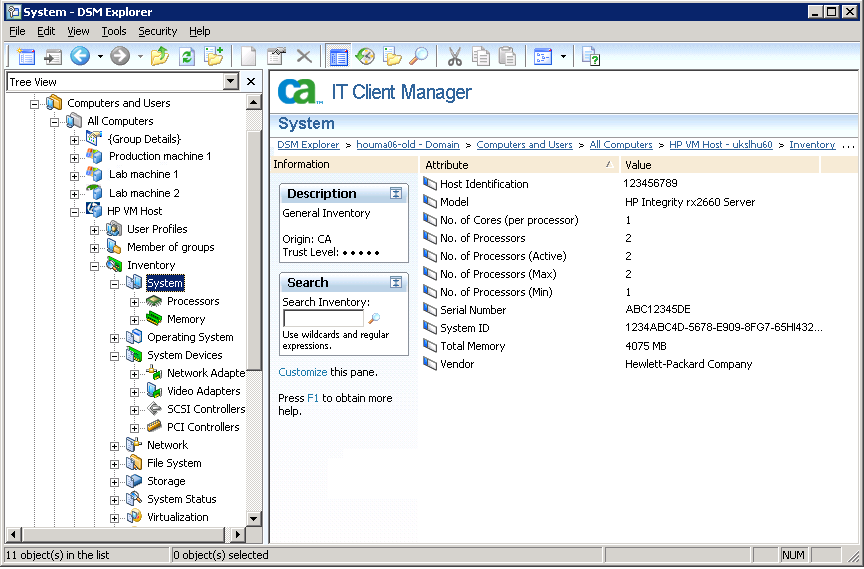Click All Computers breadcrumb link

[621, 145]
